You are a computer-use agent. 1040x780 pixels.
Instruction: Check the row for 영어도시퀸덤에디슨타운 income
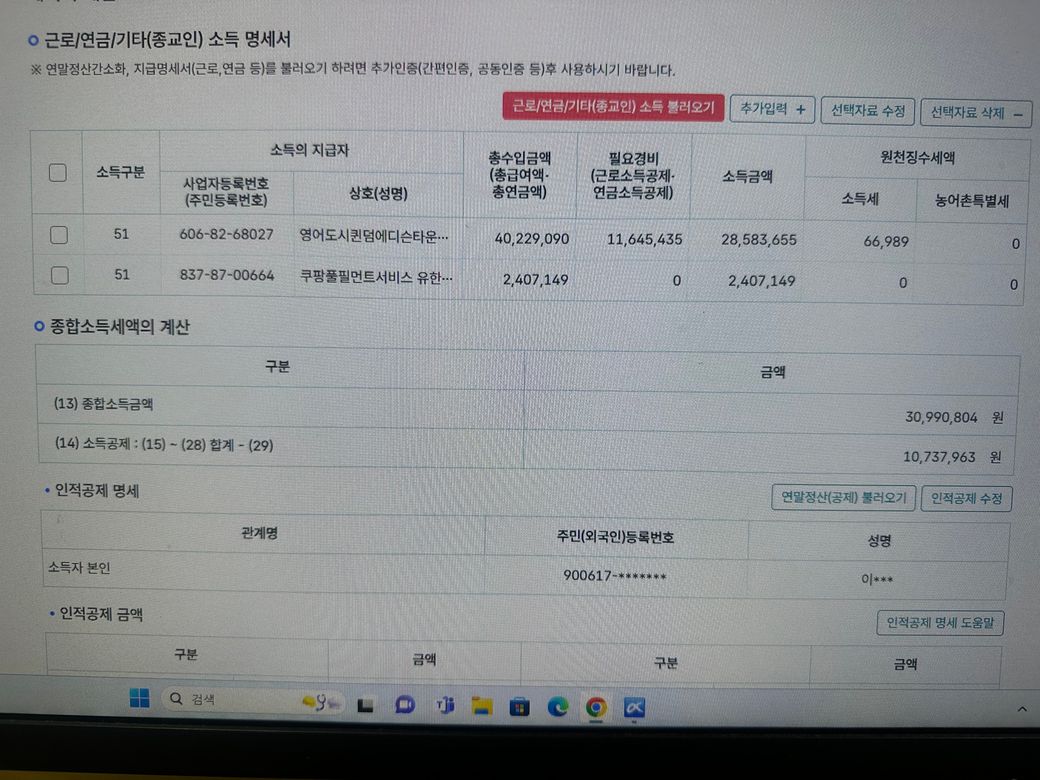click(x=59, y=235)
